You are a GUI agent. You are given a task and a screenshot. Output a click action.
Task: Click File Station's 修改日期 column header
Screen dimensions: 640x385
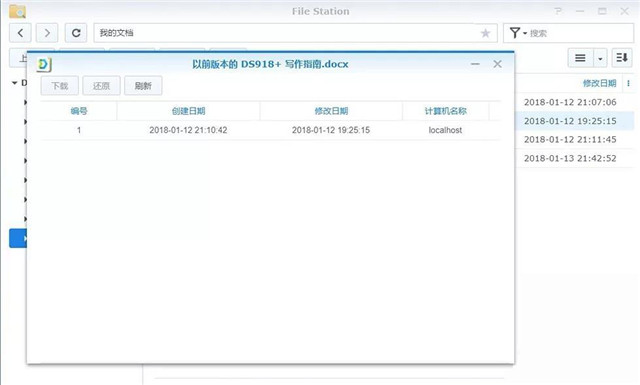(599, 83)
